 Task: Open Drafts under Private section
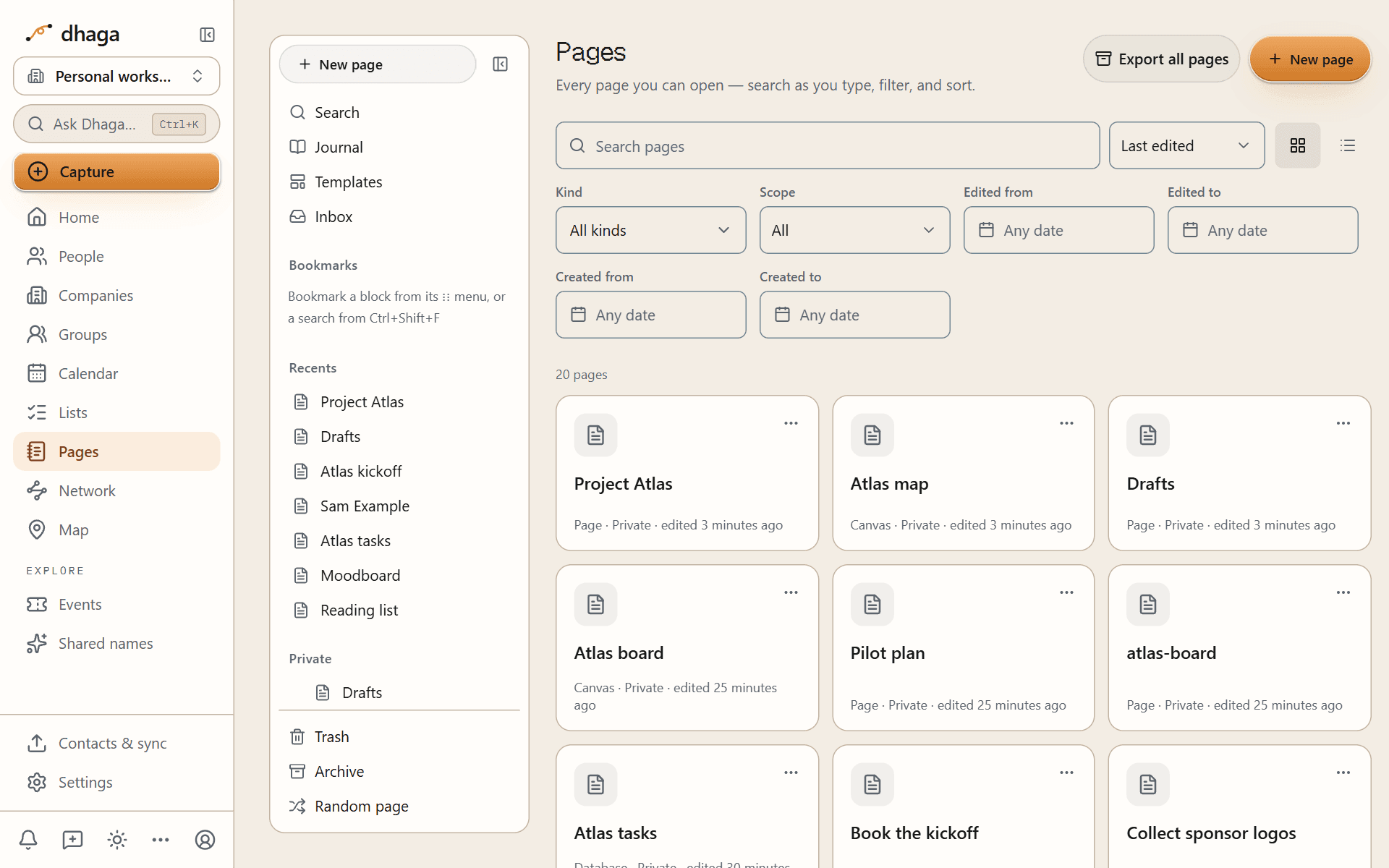point(399,692)
